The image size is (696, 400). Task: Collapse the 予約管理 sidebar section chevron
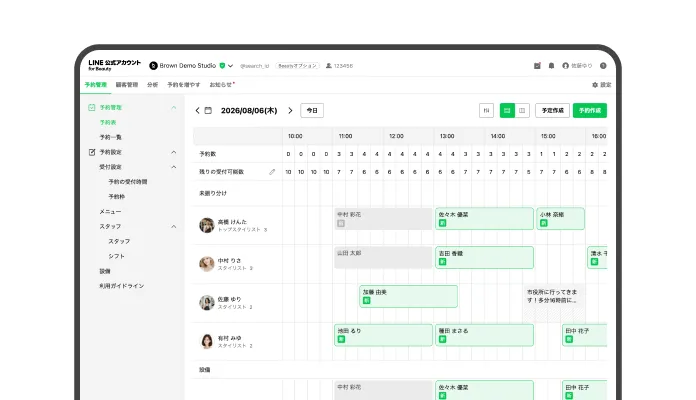coord(174,107)
